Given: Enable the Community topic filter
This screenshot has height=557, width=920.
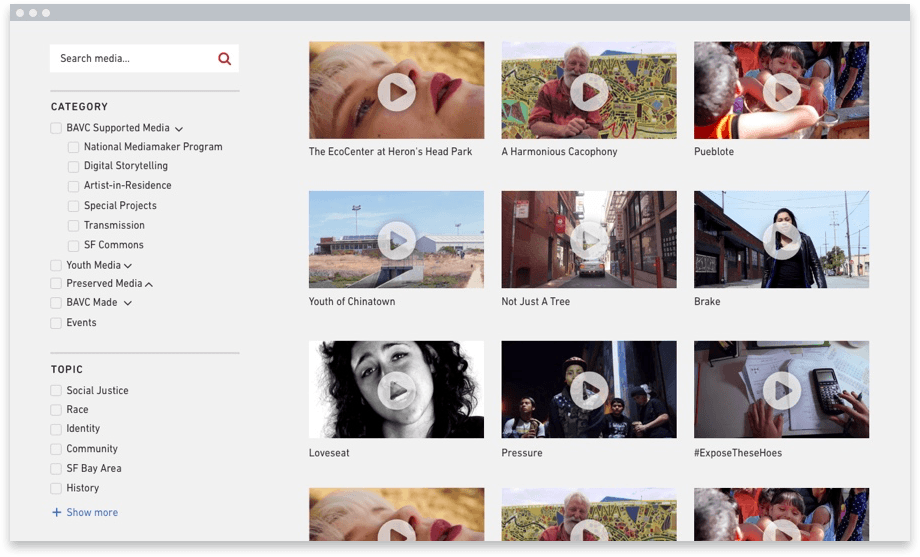Looking at the screenshot, I should (56, 449).
